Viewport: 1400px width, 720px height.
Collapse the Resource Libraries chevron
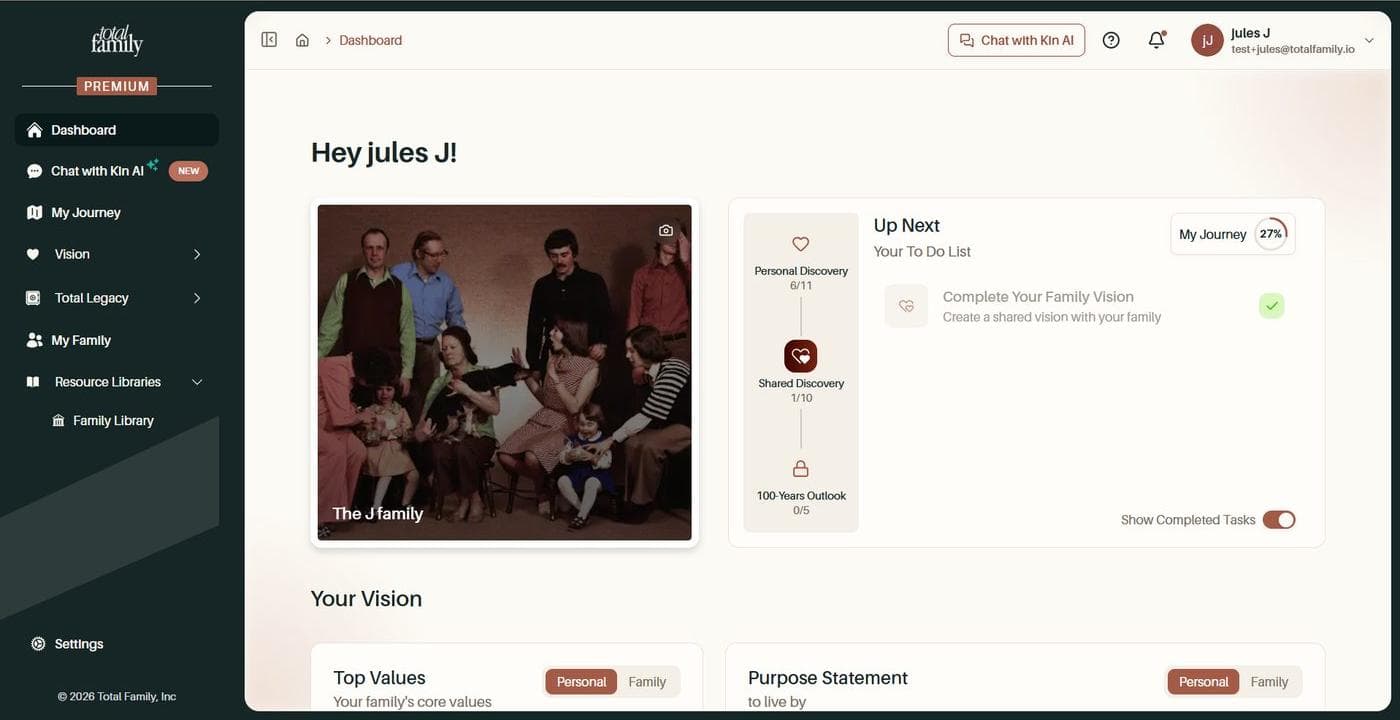pos(197,382)
